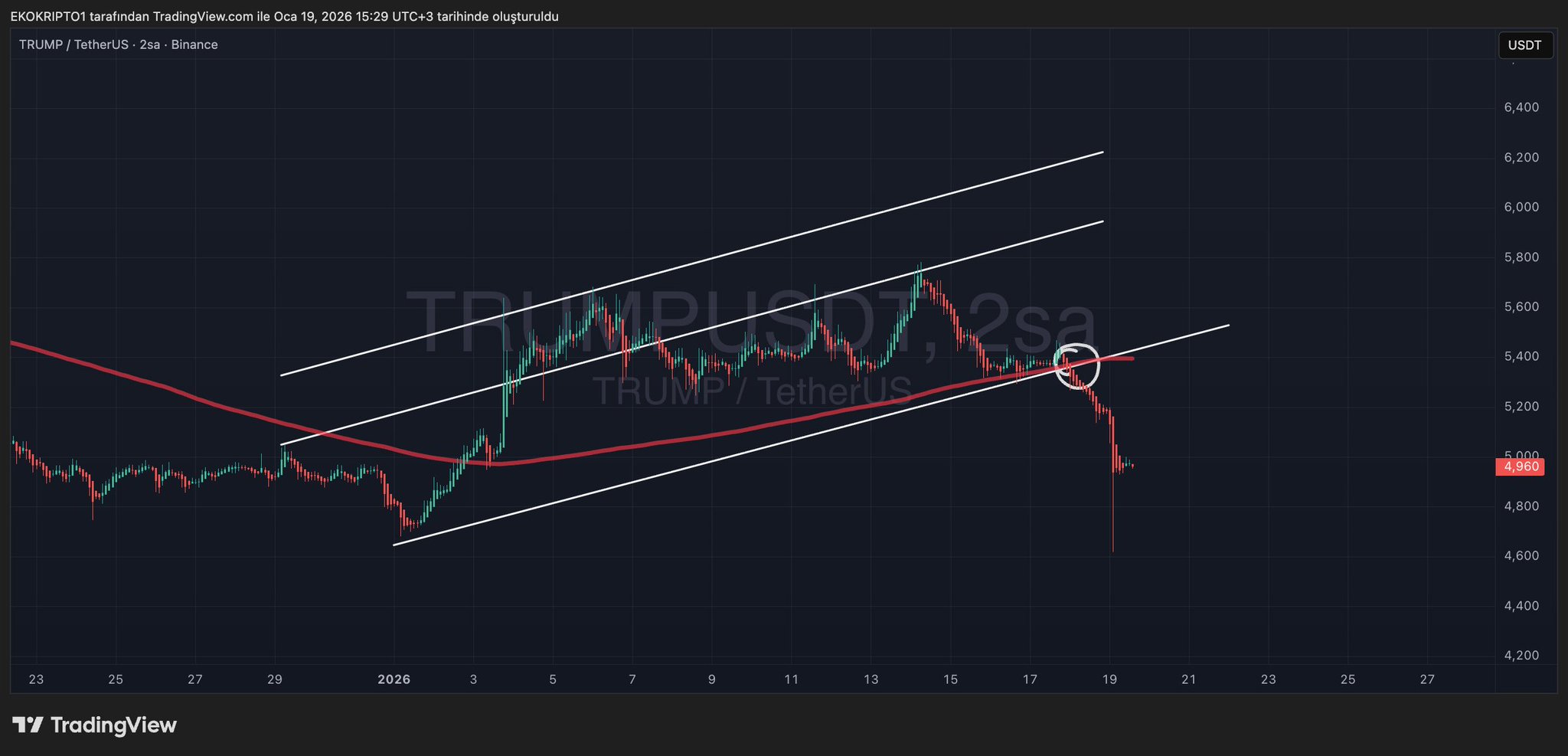
Task: Select the middle white channel trendline
Action: [x=692, y=332]
